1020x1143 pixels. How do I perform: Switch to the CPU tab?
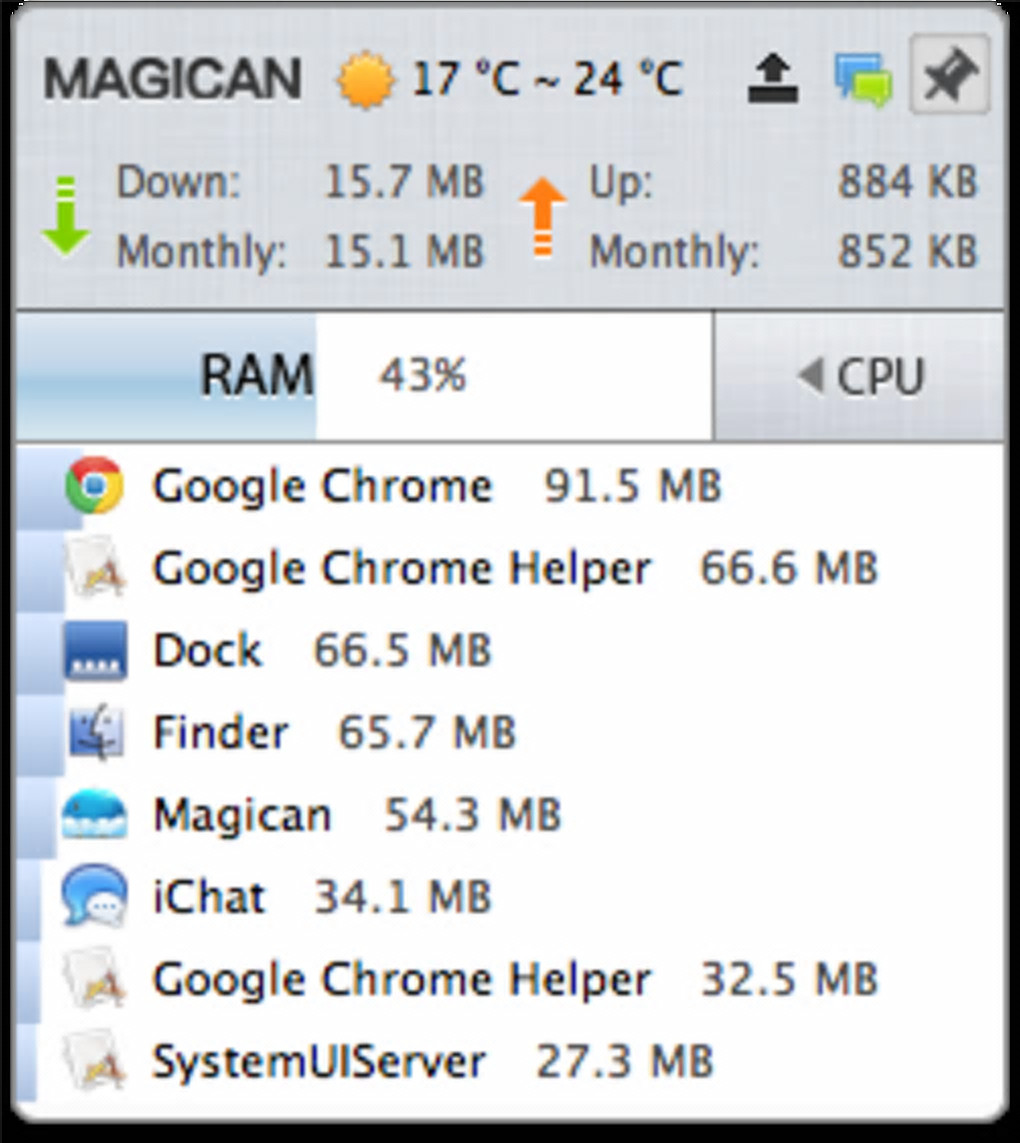[x=860, y=377]
